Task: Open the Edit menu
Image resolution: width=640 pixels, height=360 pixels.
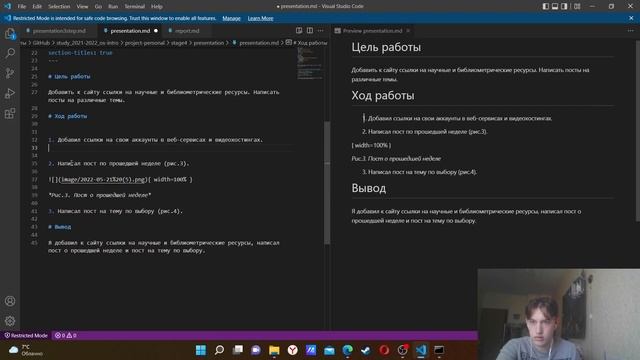Action: [x=37, y=7]
